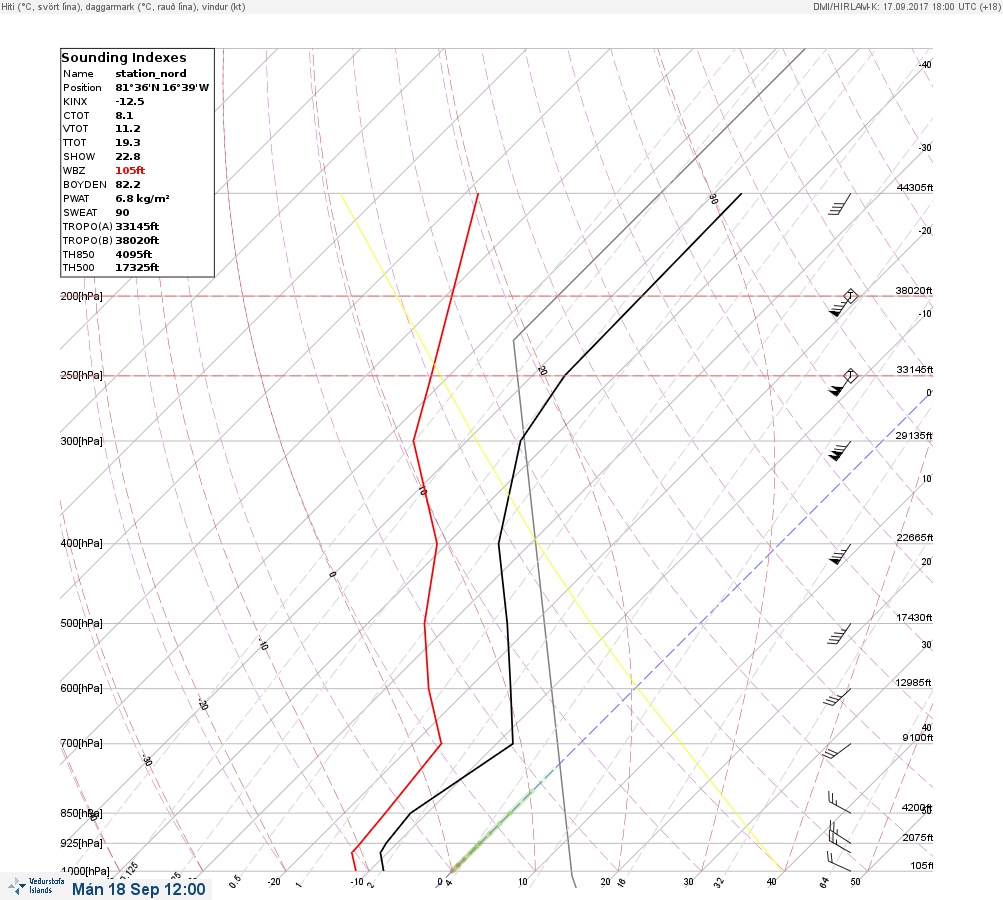Viewport: 1003px width, 900px height.
Task: Click the 17430ft height label
Action: tap(914, 617)
